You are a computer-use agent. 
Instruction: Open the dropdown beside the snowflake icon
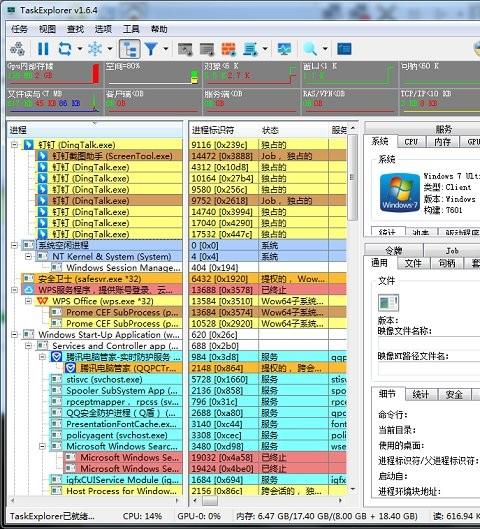[110, 49]
